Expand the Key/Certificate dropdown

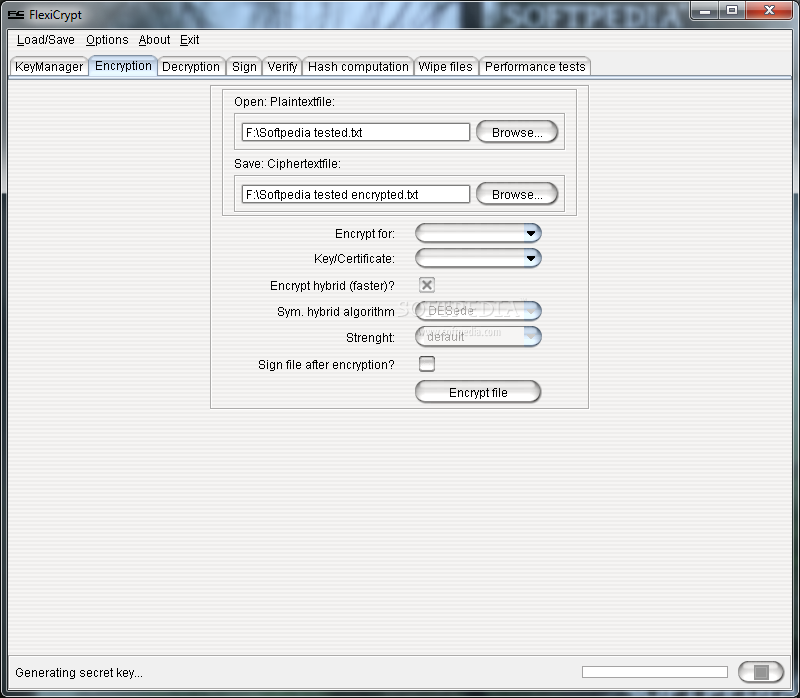[478, 258]
